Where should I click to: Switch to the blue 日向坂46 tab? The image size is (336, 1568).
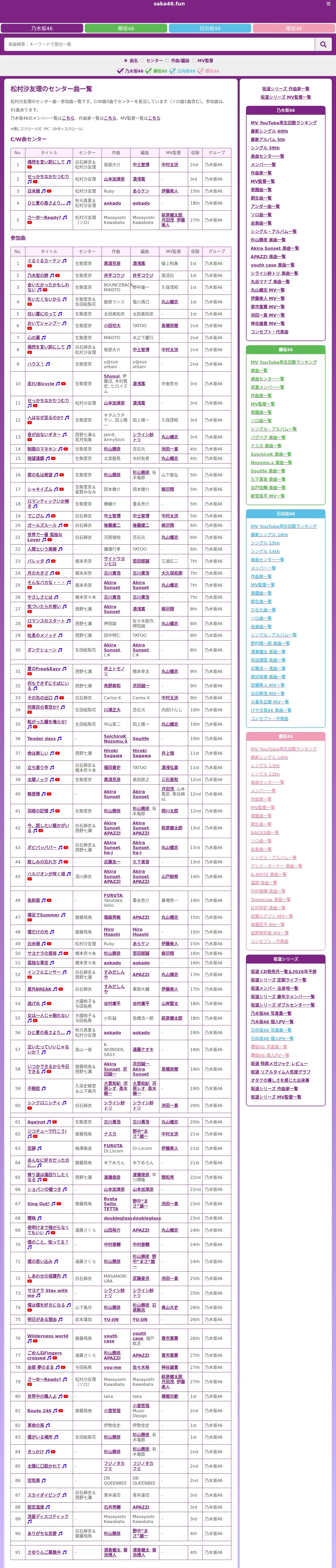210,28
